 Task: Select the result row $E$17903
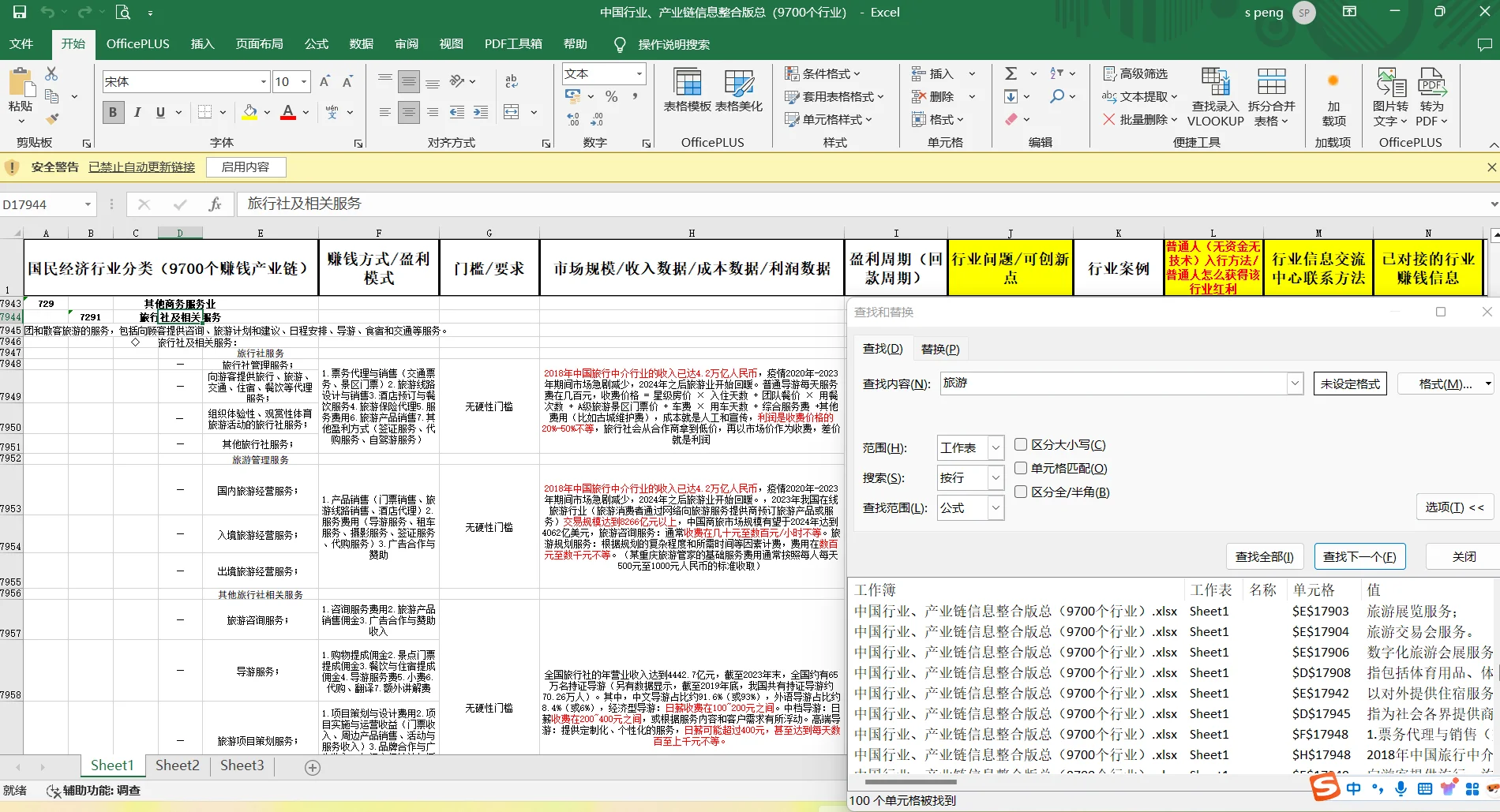coord(1173,611)
